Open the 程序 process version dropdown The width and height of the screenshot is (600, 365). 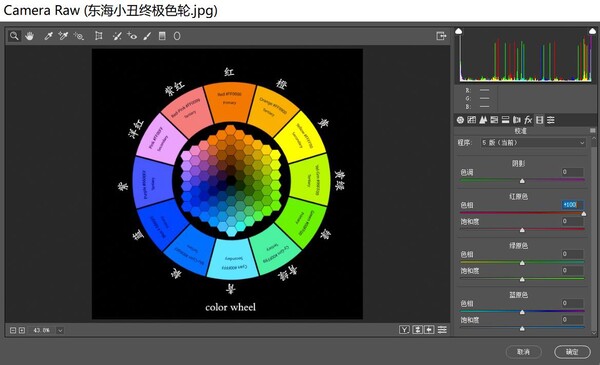533,143
